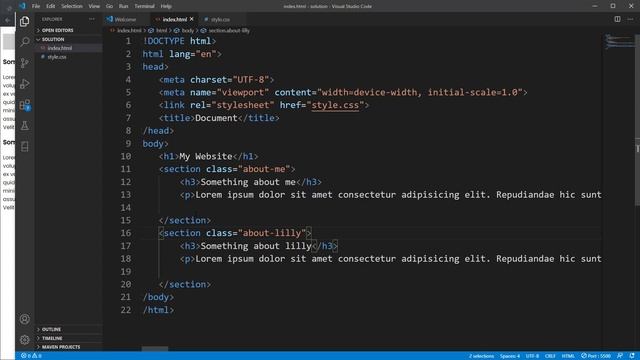Click index.html in the breadcrumb
Screen dimensions: 640x360
click(x=129, y=31)
